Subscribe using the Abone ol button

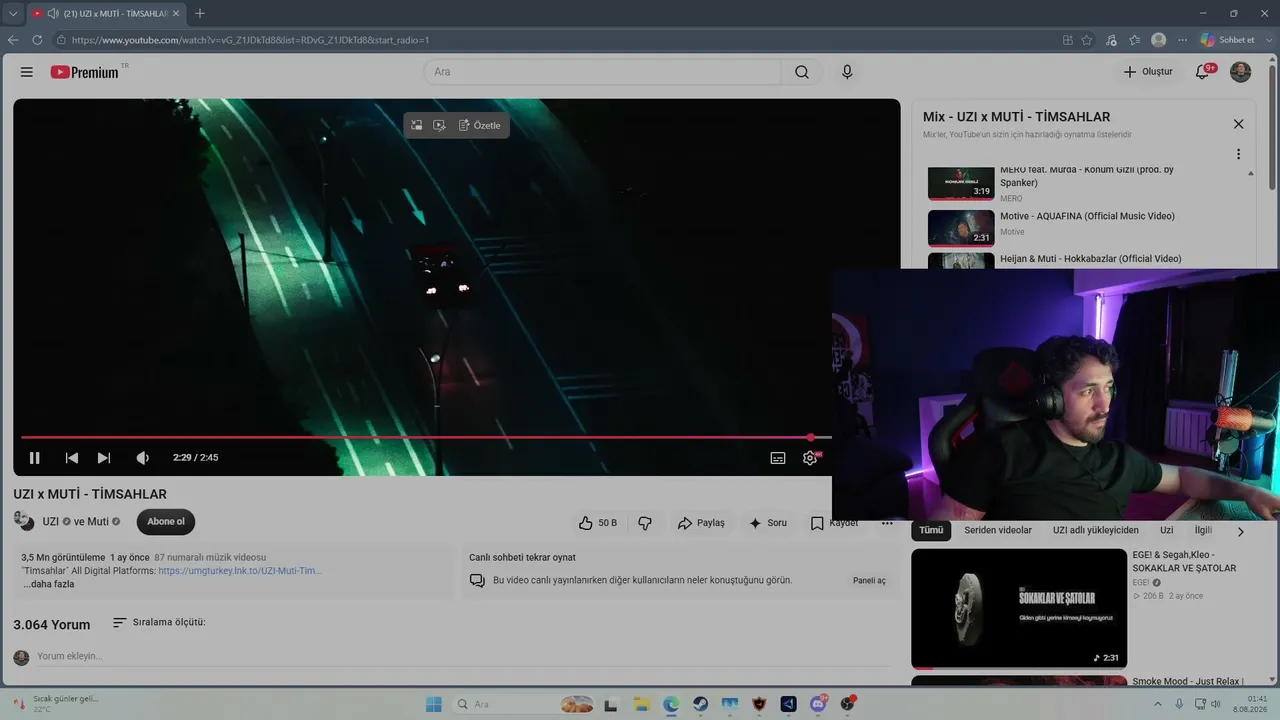pyautogui.click(x=166, y=522)
